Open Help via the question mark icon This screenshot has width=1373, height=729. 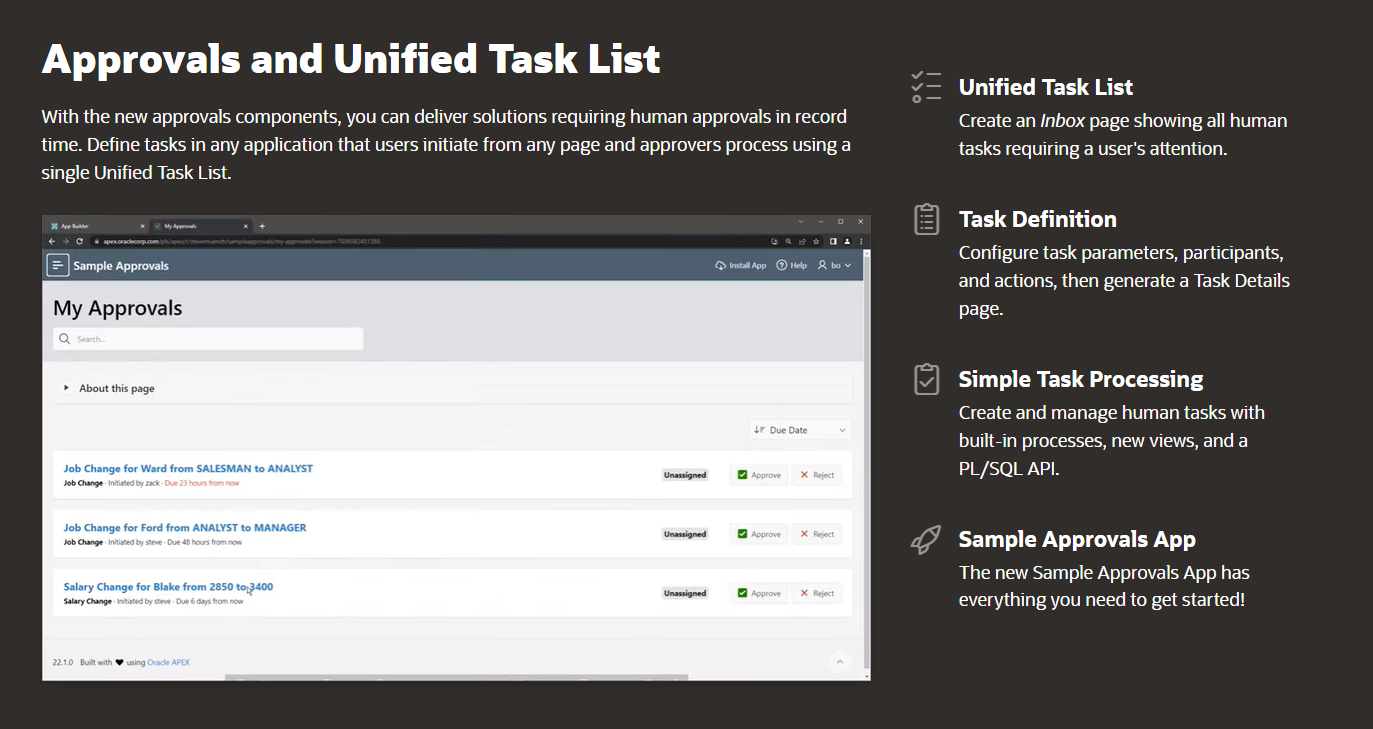click(x=782, y=265)
